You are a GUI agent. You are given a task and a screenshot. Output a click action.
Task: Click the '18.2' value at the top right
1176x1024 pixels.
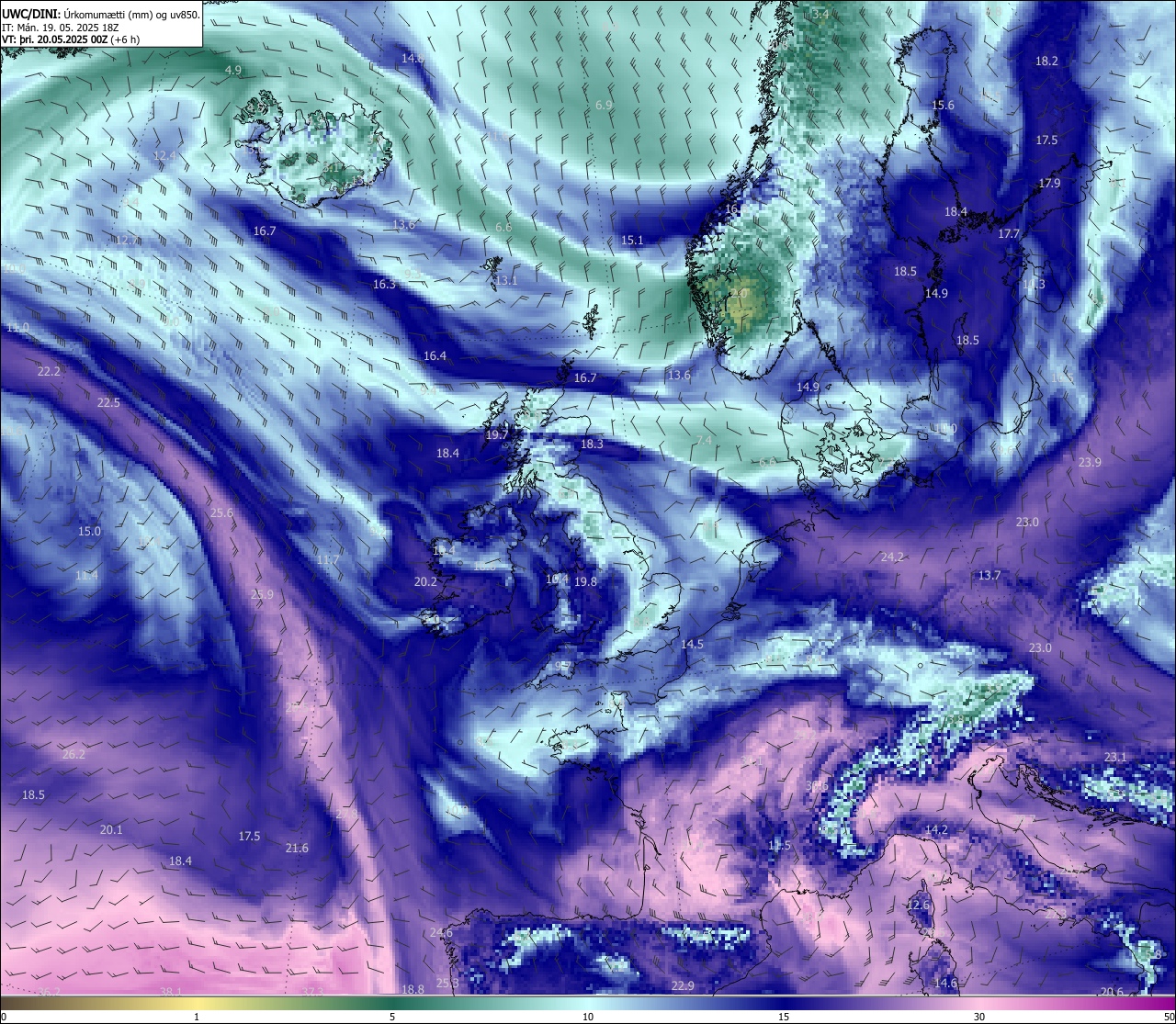[1046, 62]
